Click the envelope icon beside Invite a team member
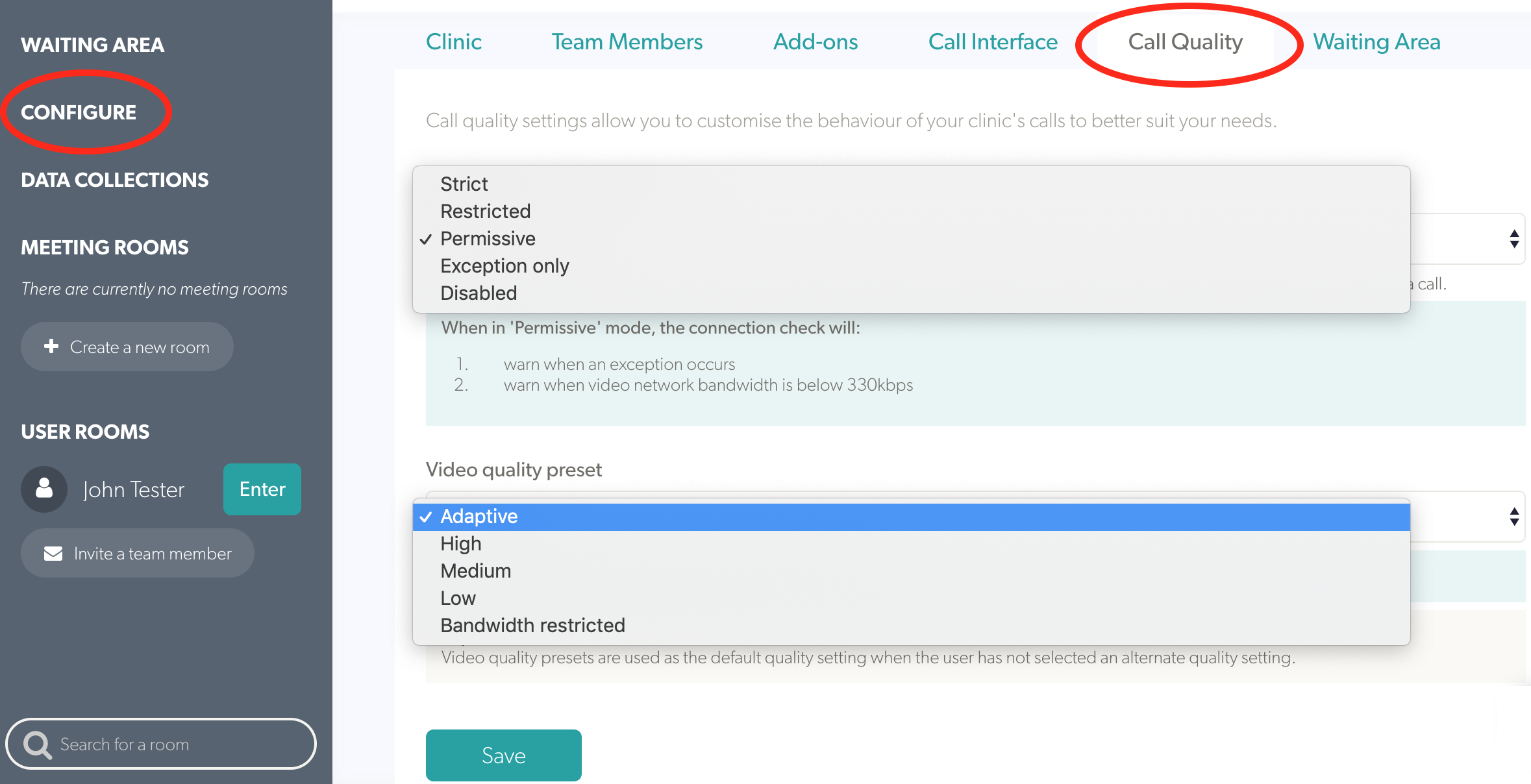This screenshot has width=1531, height=784. click(x=52, y=553)
